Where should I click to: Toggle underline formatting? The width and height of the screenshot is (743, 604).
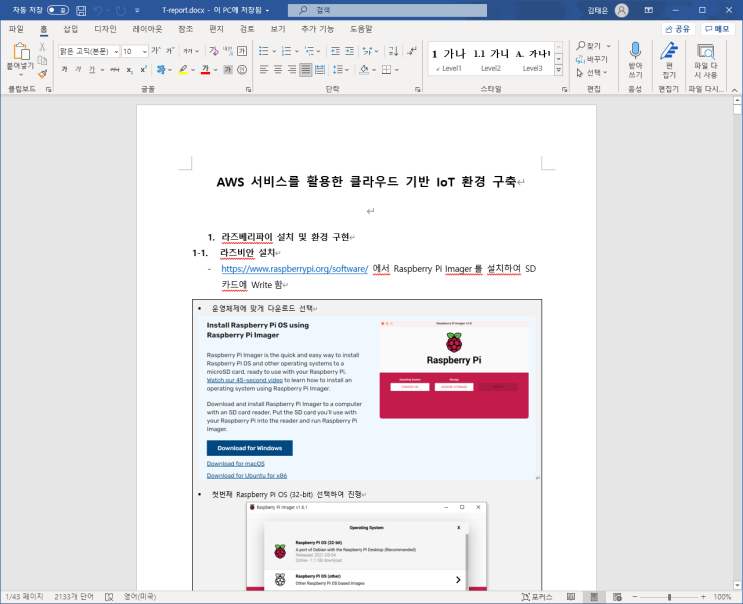tap(92, 70)
